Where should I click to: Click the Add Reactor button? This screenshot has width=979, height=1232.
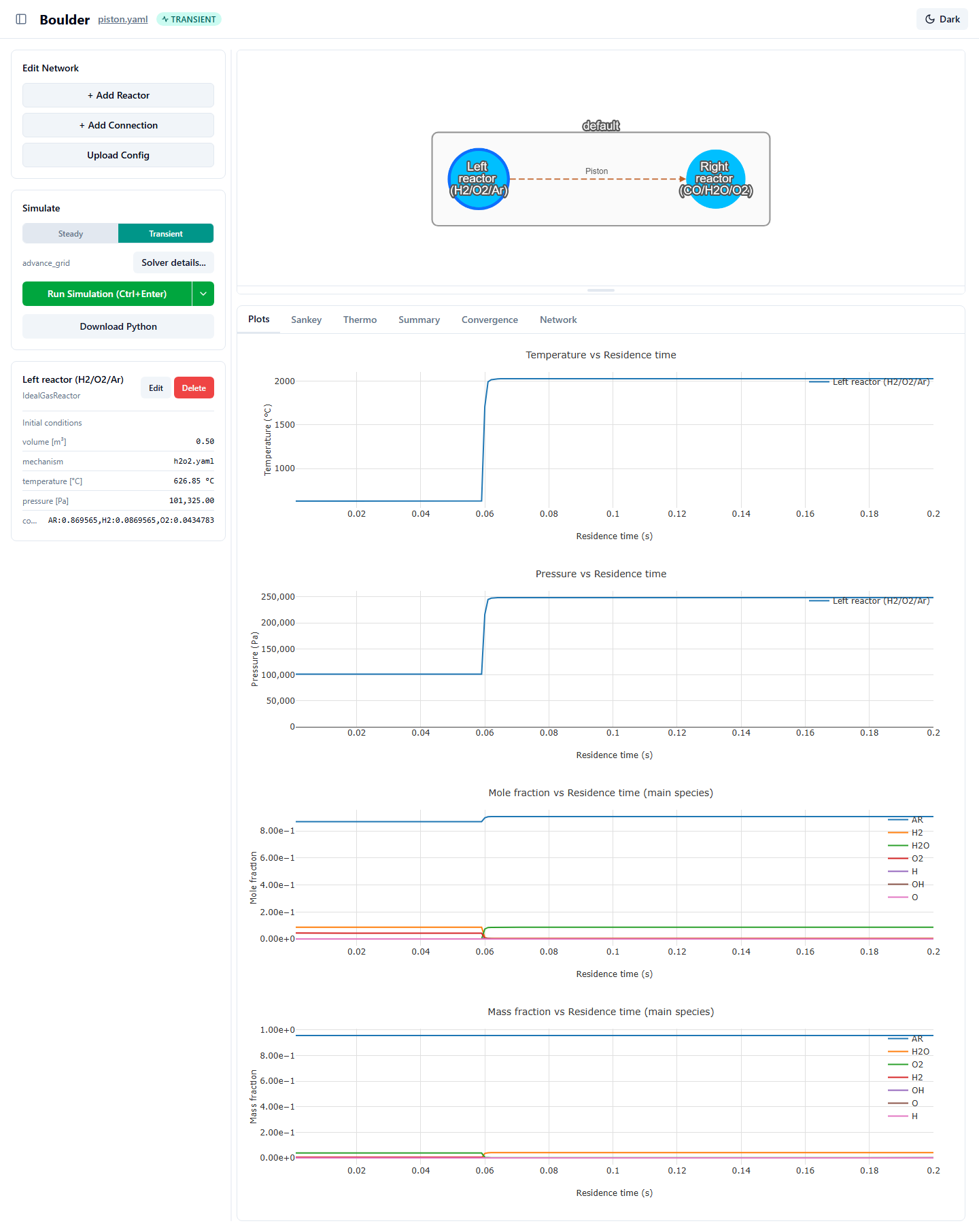click(x=118, y=95)
